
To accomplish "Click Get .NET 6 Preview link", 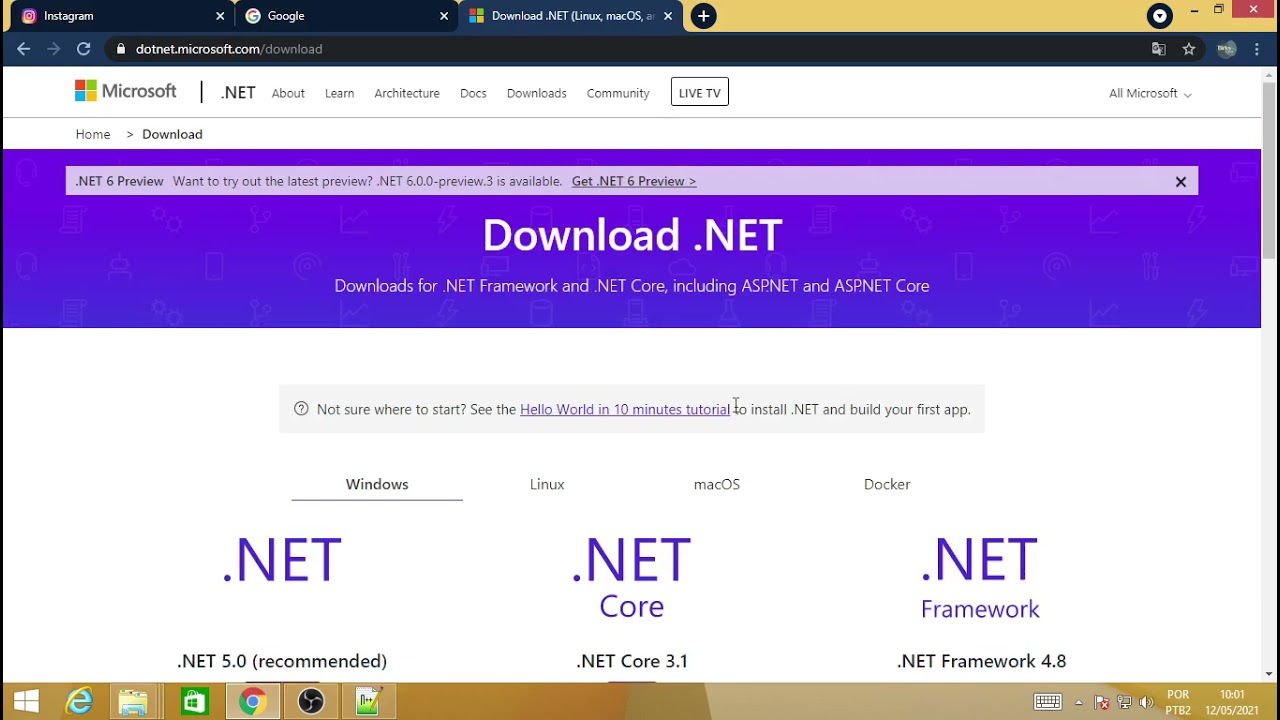I will pos(634,181).
